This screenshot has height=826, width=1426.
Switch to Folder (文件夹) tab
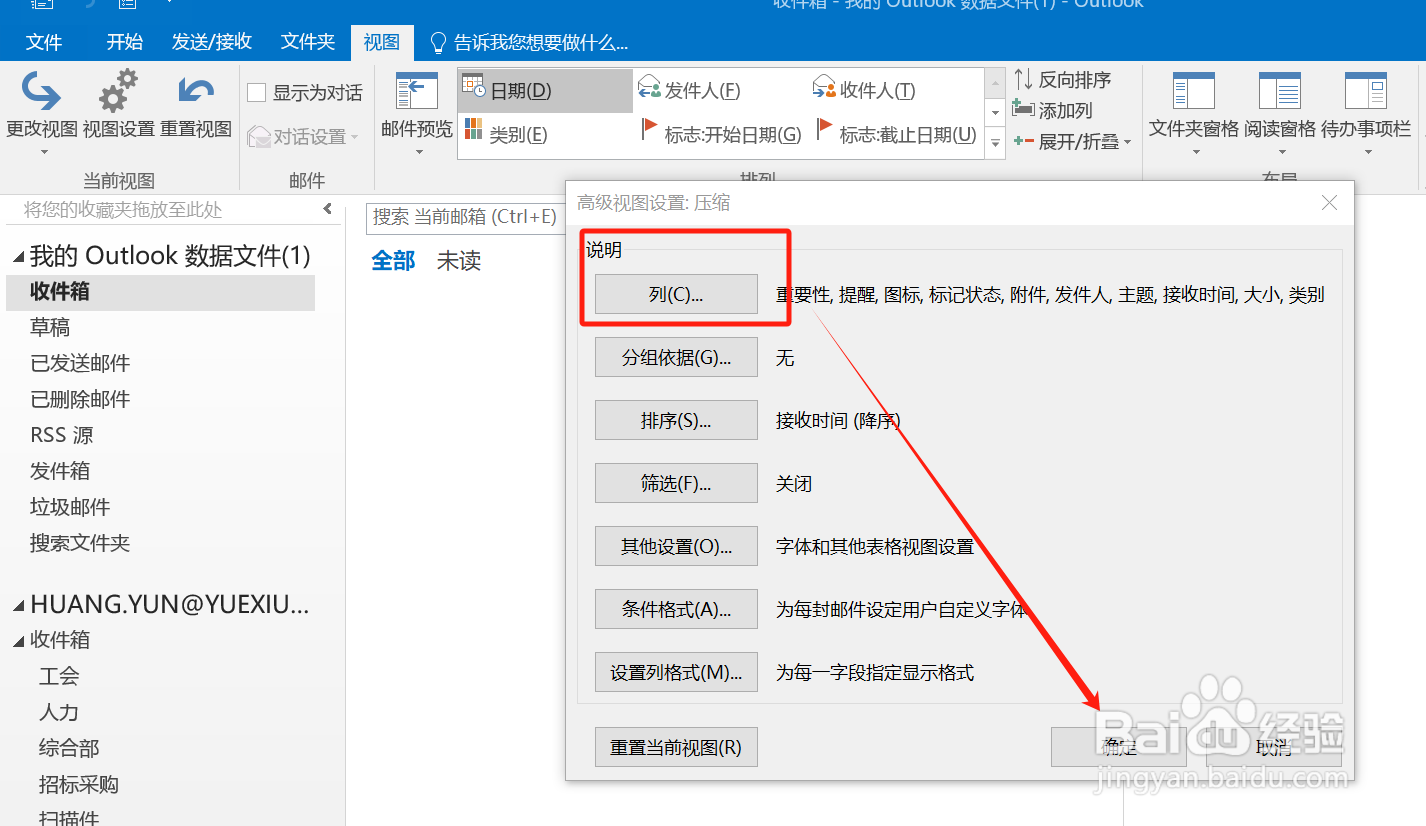308,42
